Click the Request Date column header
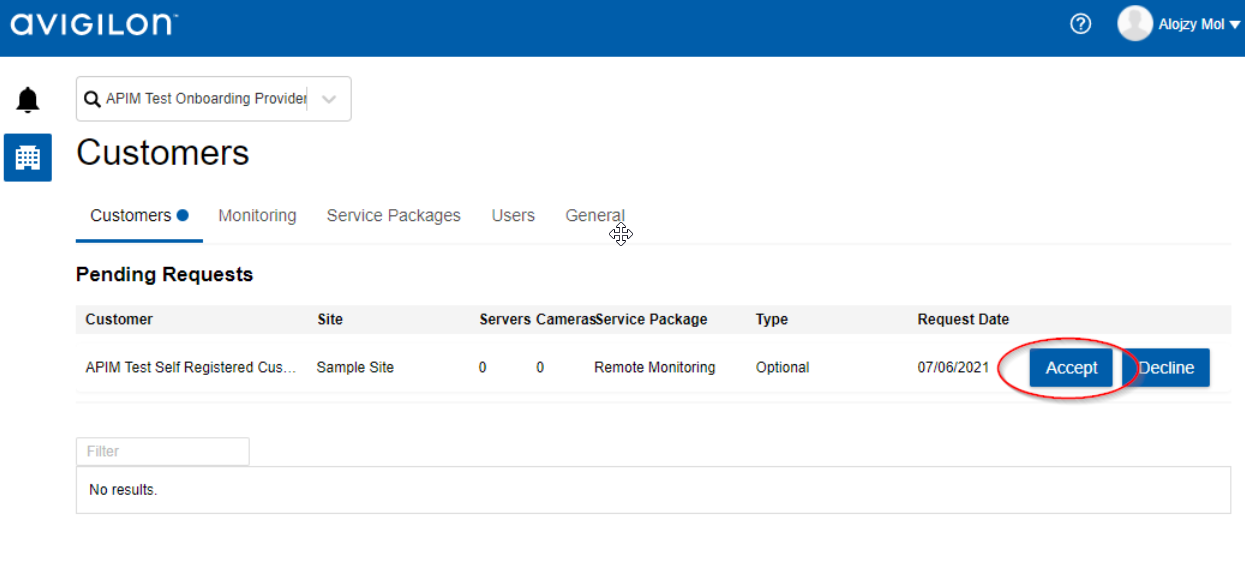The width and height of the screenshot is (1245, 577). pos(963,319)
